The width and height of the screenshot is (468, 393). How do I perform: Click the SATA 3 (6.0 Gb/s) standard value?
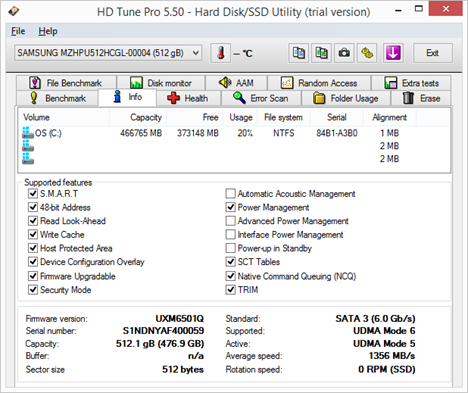click(375, 319)
